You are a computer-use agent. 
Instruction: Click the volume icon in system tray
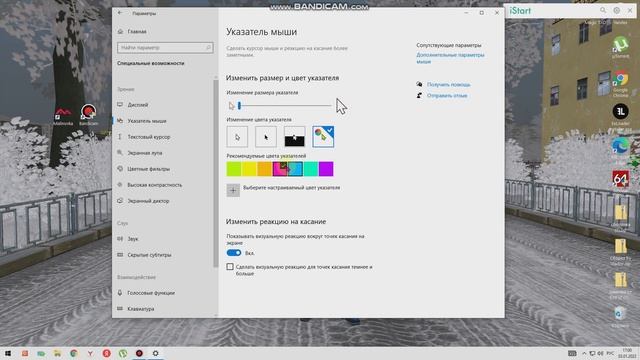pos(601,353)
